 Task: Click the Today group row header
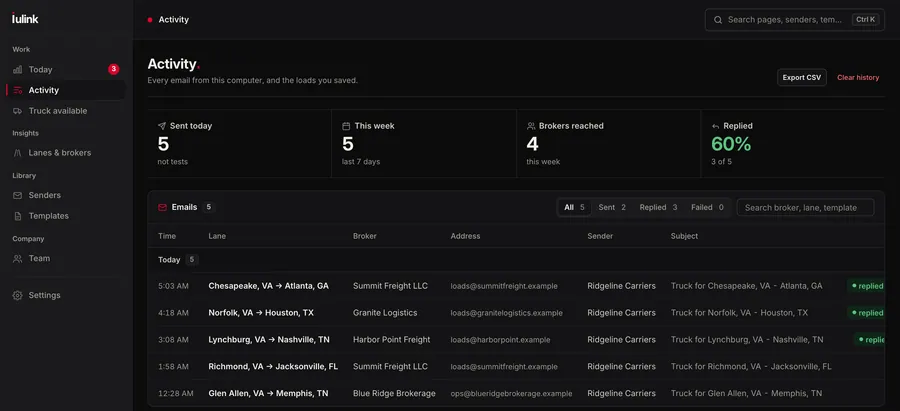[x=516, y=259]
